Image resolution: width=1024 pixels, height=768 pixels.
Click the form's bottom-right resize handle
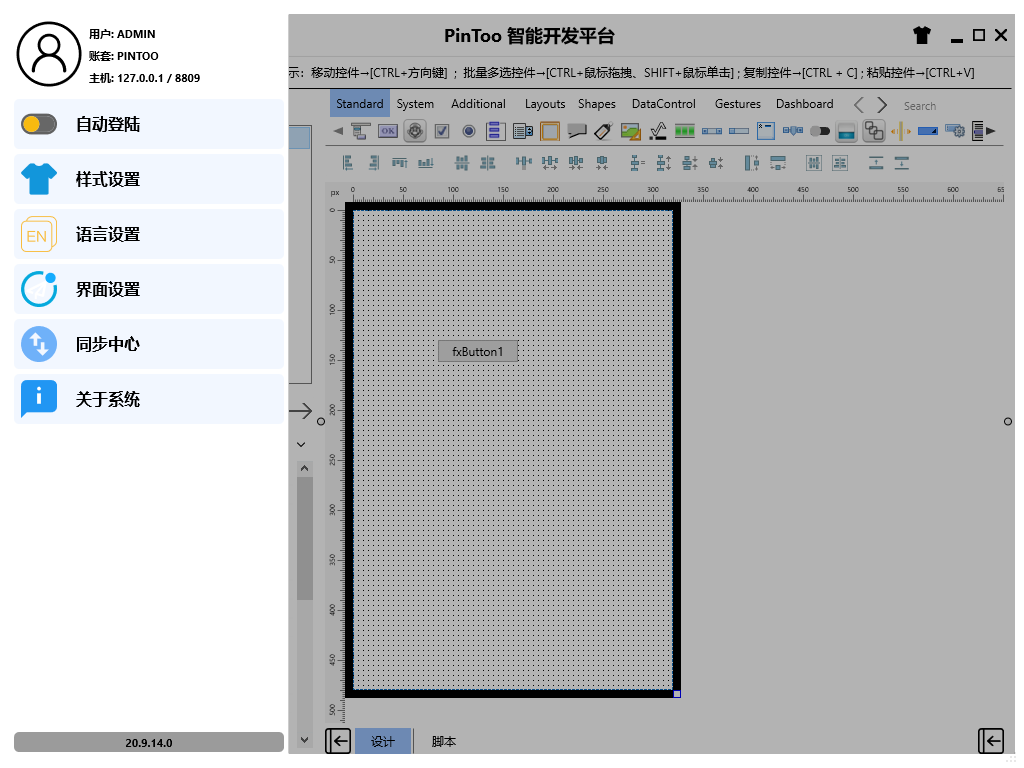click(677, 694)
